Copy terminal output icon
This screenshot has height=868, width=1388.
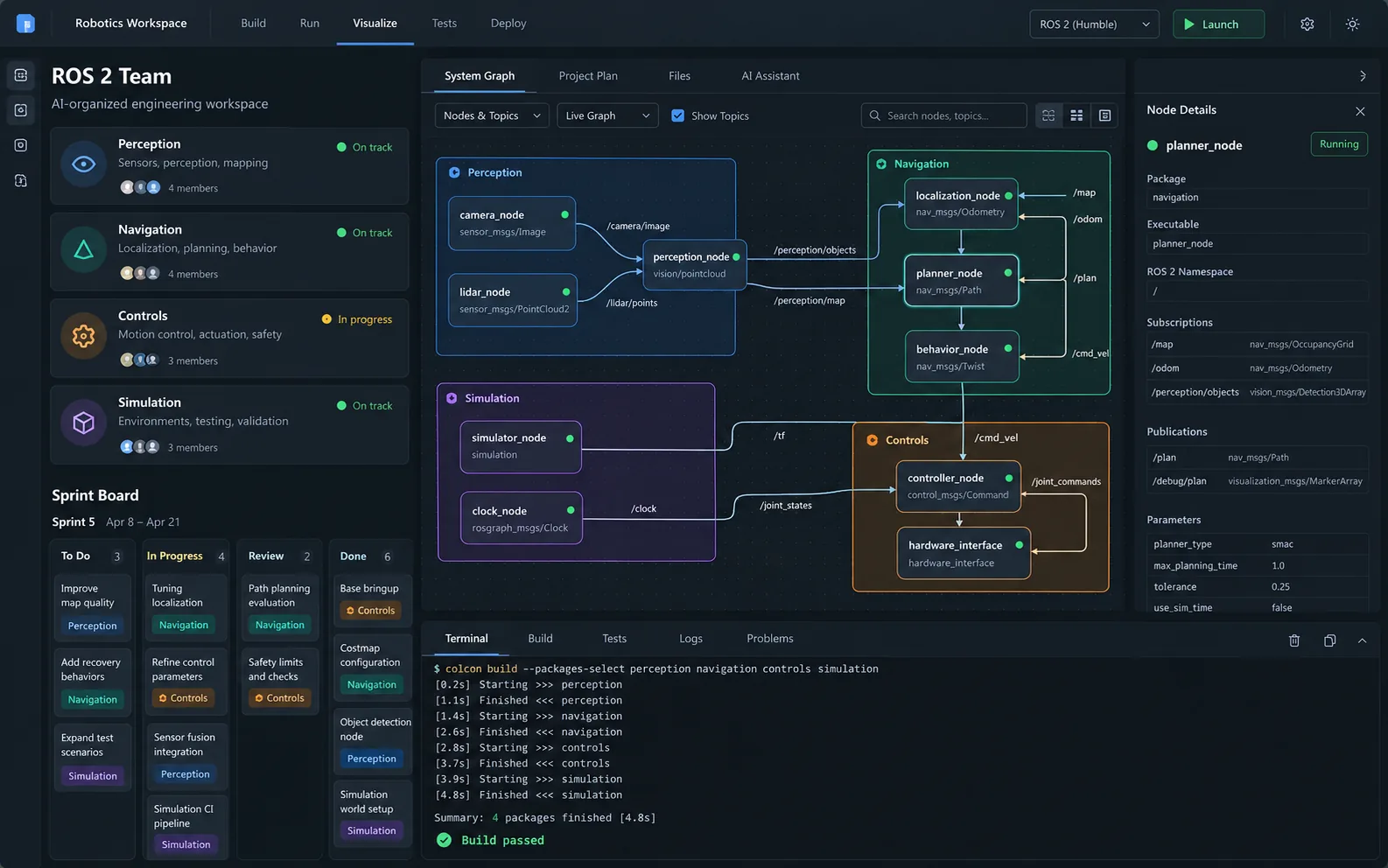(1329, 640)
